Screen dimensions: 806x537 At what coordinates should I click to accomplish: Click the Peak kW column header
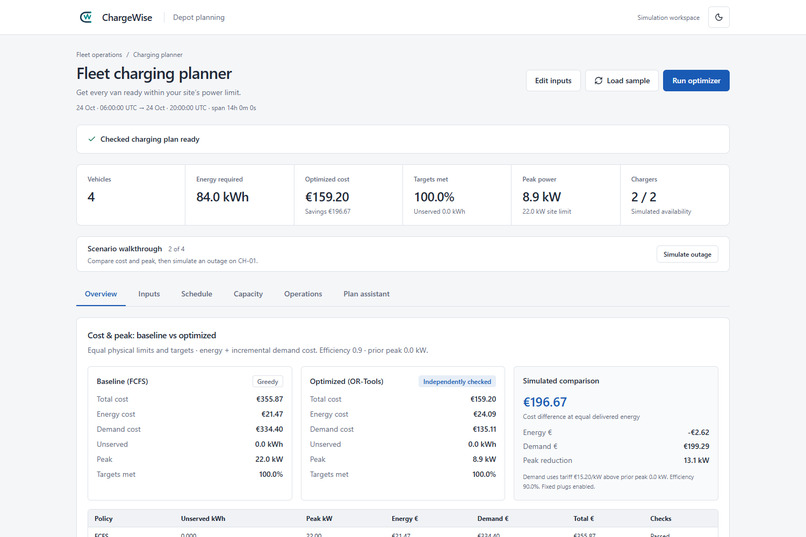[x=319, y=519]
